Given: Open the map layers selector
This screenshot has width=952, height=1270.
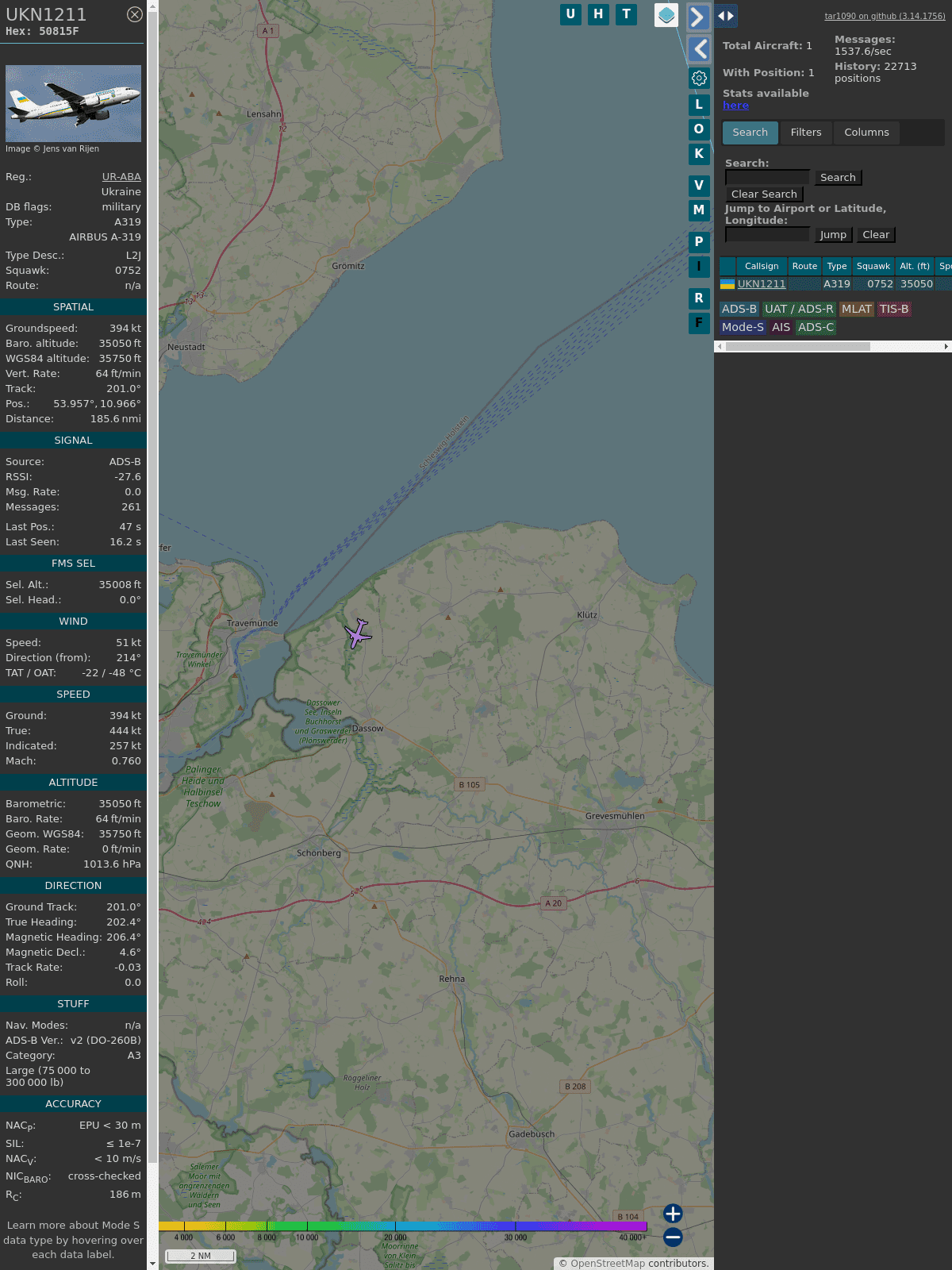Looking at the screenshot, I should (666, 15).
